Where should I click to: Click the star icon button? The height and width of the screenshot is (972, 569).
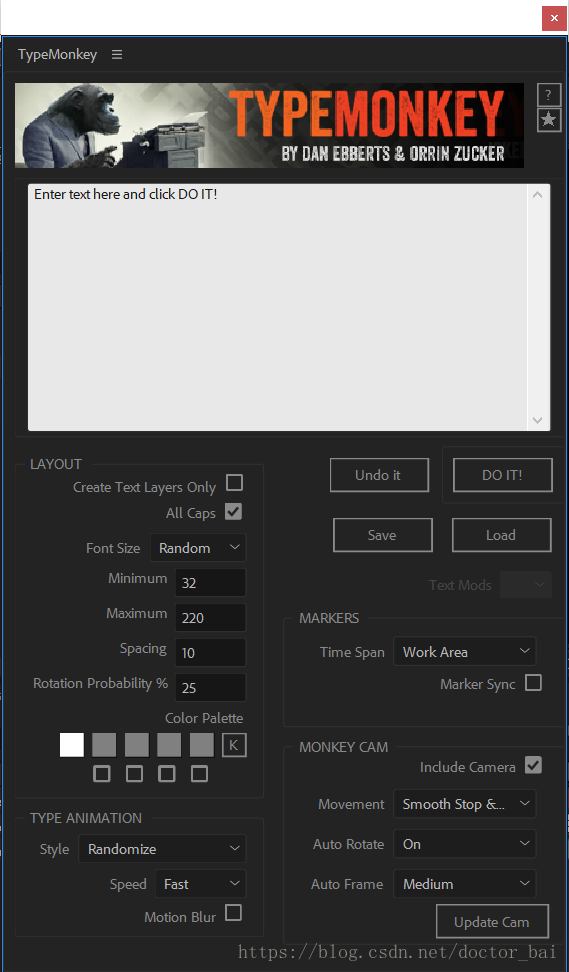[549, 119]
